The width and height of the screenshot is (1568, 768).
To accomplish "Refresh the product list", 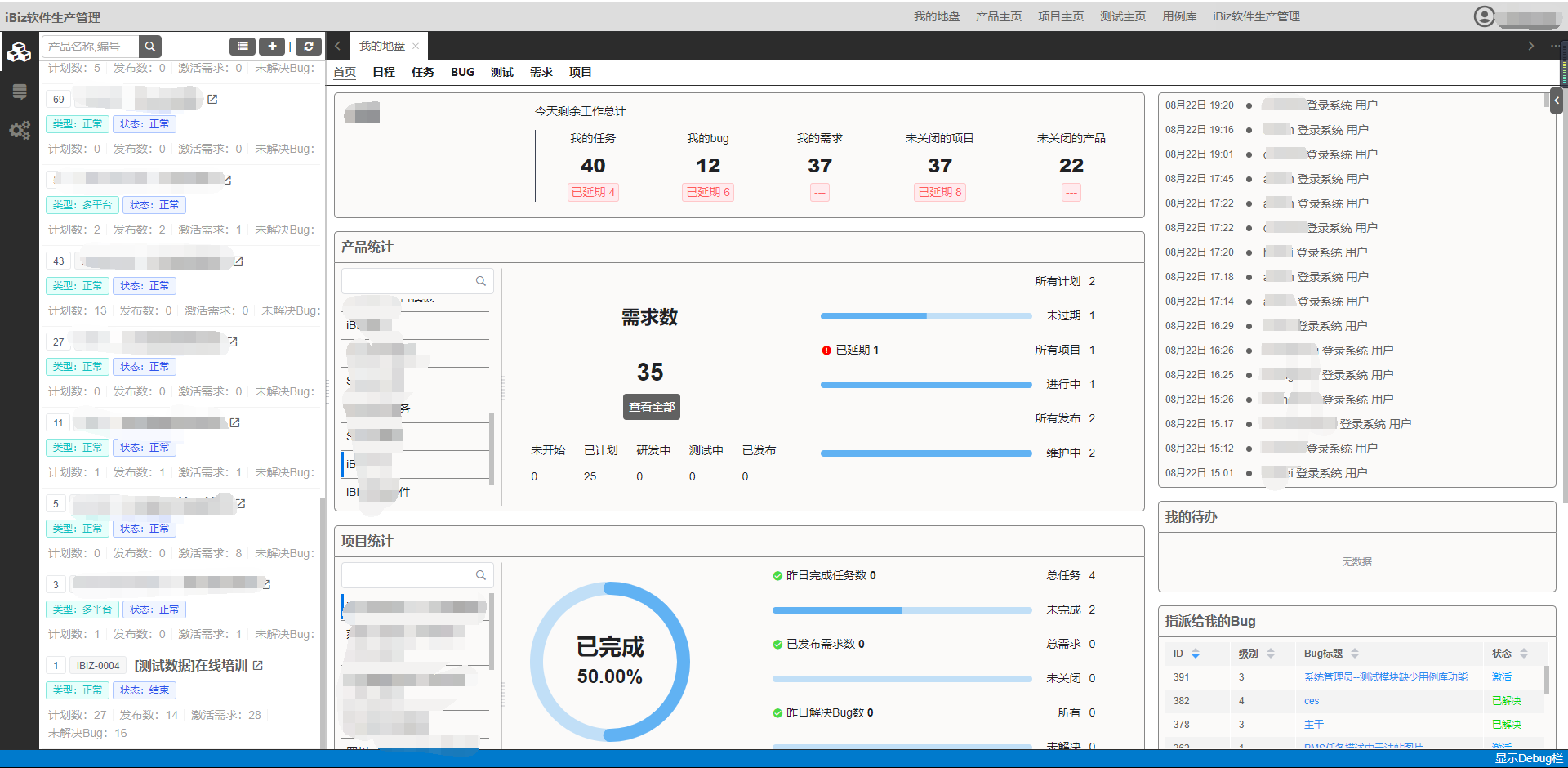I will click(x=308, y=47).
